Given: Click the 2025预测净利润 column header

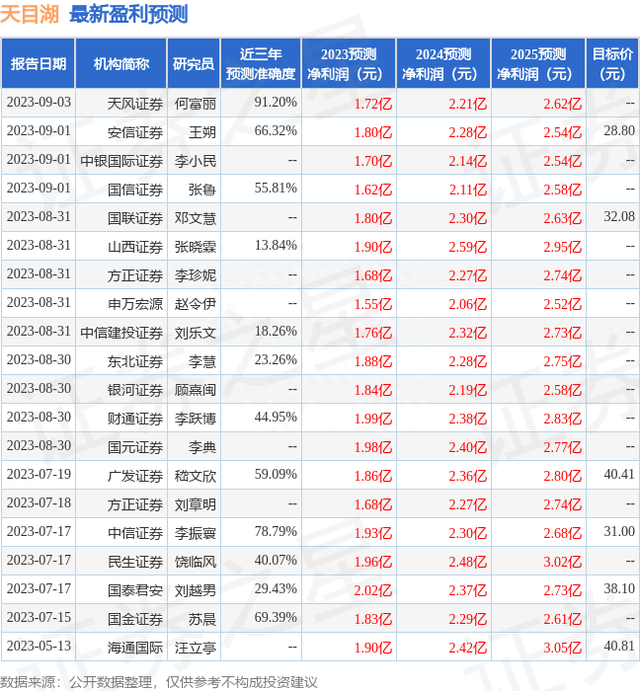Looking at the screenshot, I should (x=538, y=64).
